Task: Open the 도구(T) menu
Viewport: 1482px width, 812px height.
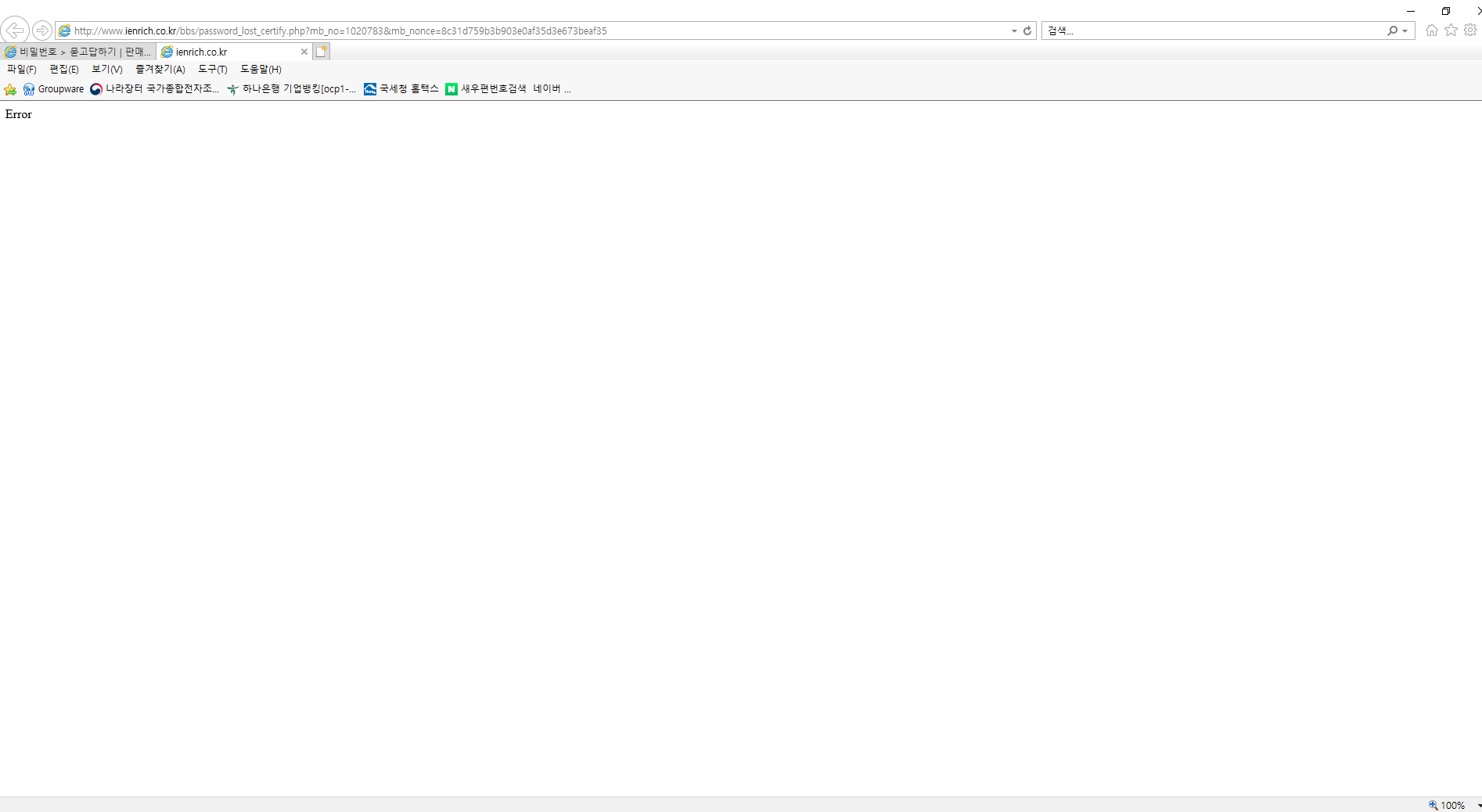Action: click(x=212, y=70)
